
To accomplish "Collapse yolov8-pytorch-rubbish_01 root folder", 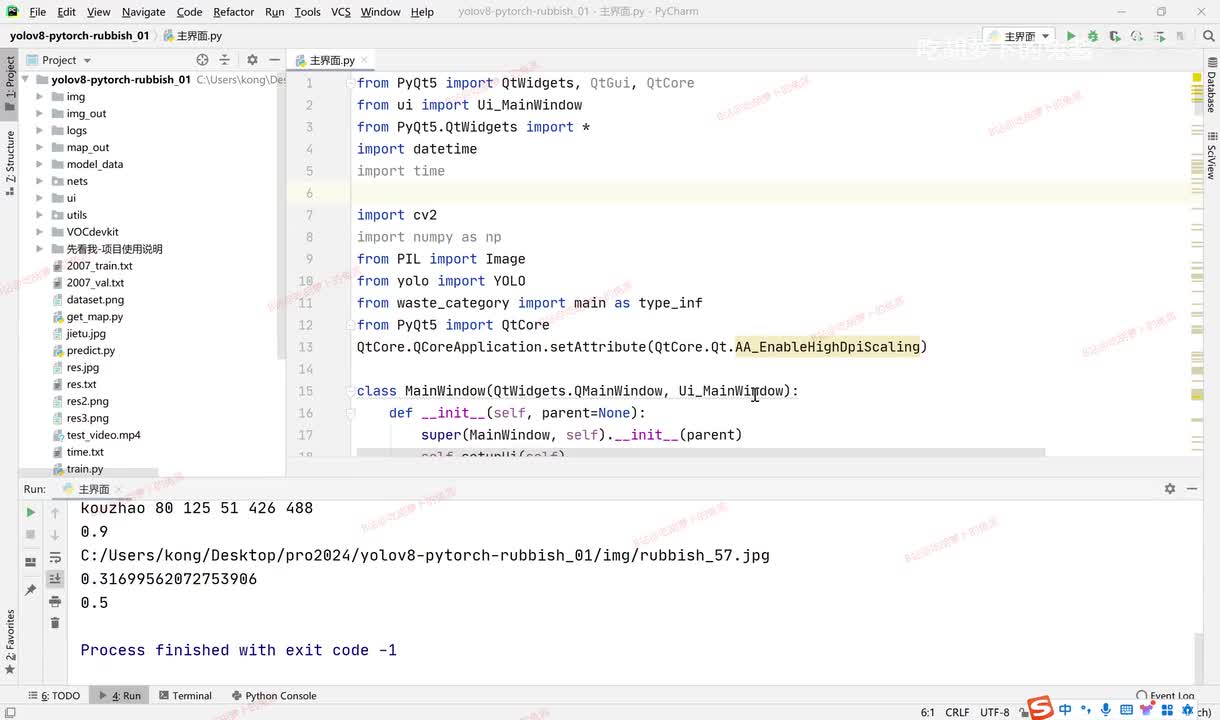I will 27,79.
